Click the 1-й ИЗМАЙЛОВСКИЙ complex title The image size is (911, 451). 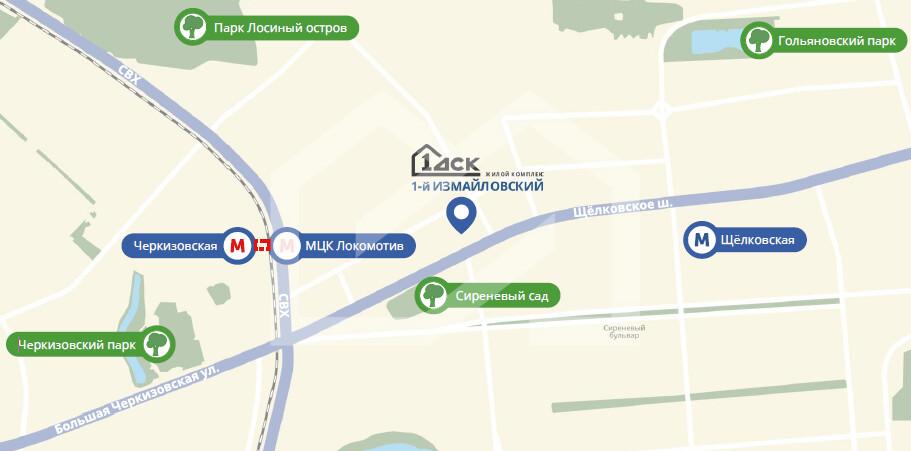pos(478,187)
